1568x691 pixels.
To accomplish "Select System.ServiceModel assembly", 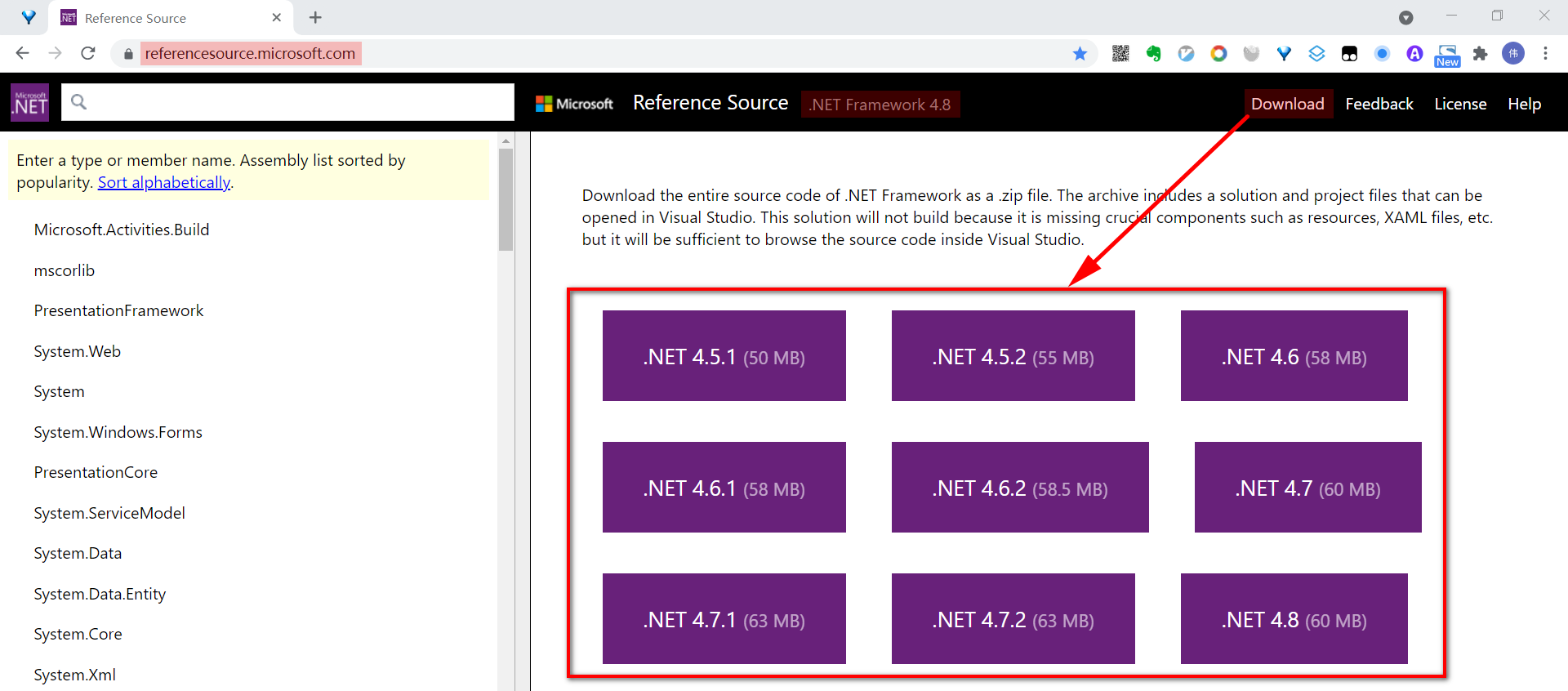I will coord(109,513).
